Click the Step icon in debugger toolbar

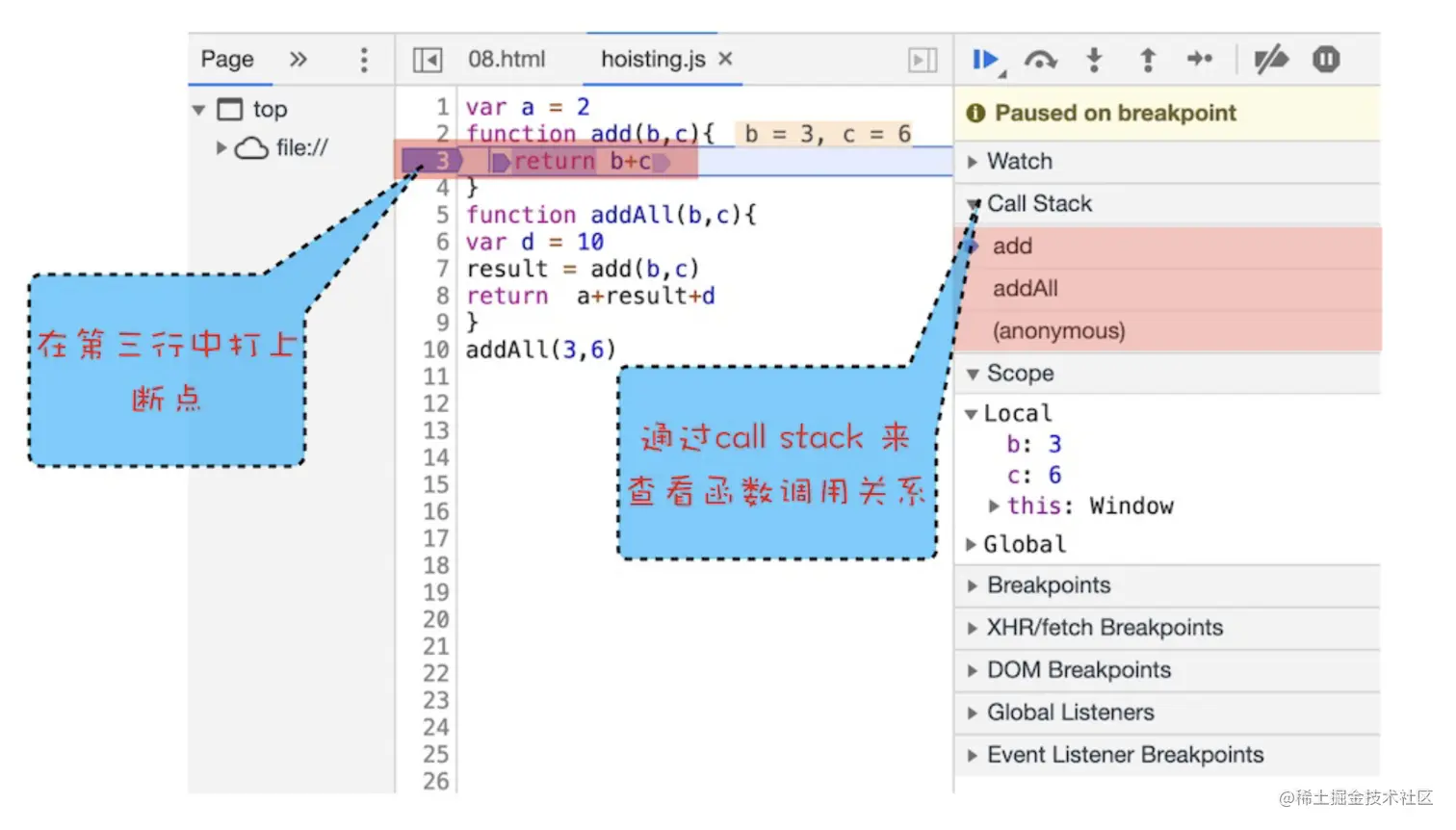[1200, 60]
